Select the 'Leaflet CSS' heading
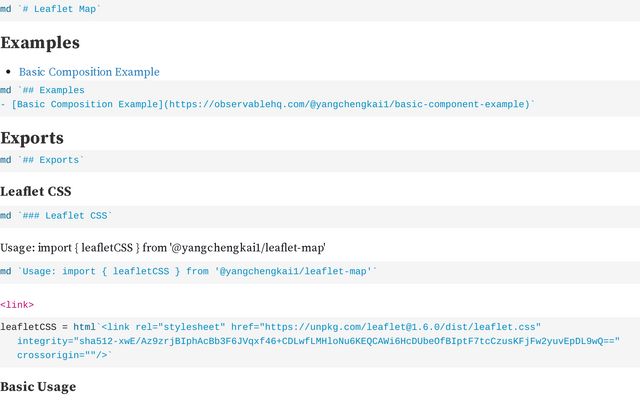Screen dimensions: 640x400 pos(36,191)
